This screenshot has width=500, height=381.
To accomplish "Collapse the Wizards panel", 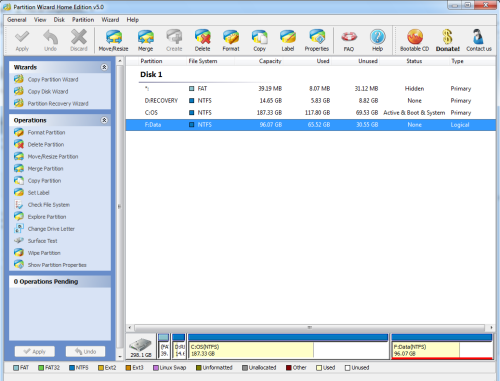I will (x=104, y=67).
